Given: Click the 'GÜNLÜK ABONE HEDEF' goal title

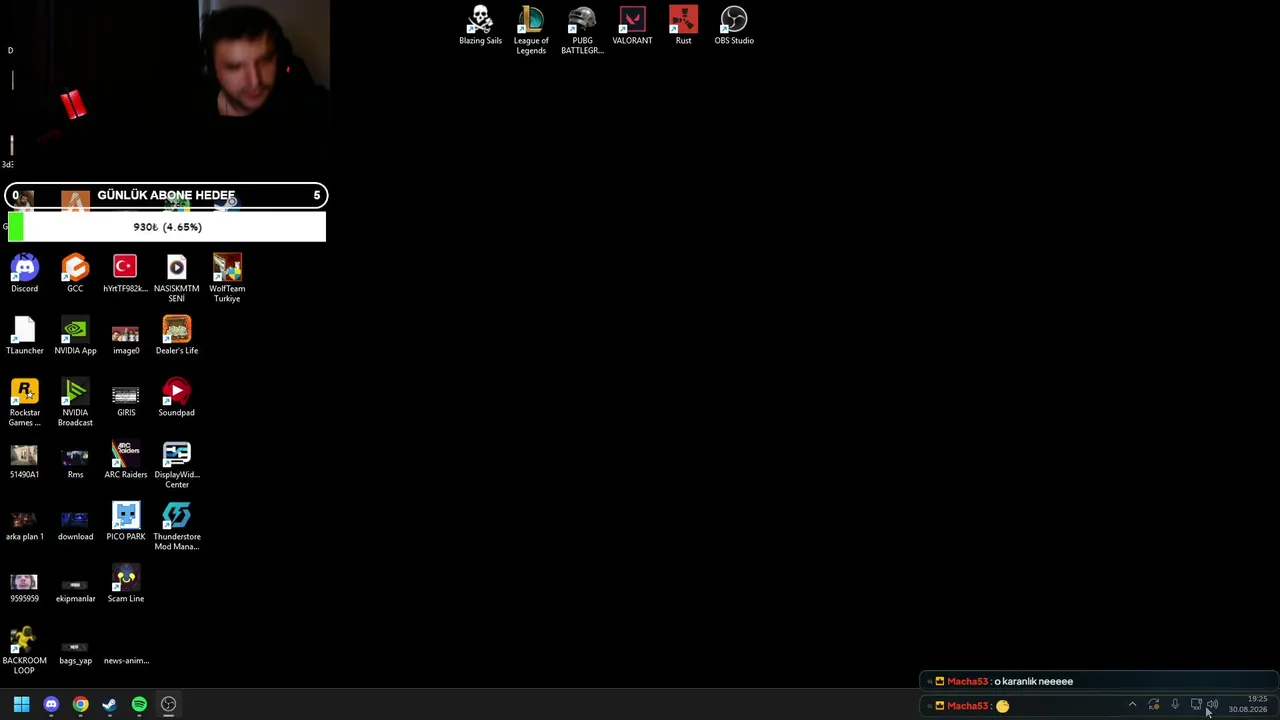Looking at the screenshot, I should coord(166,195).
